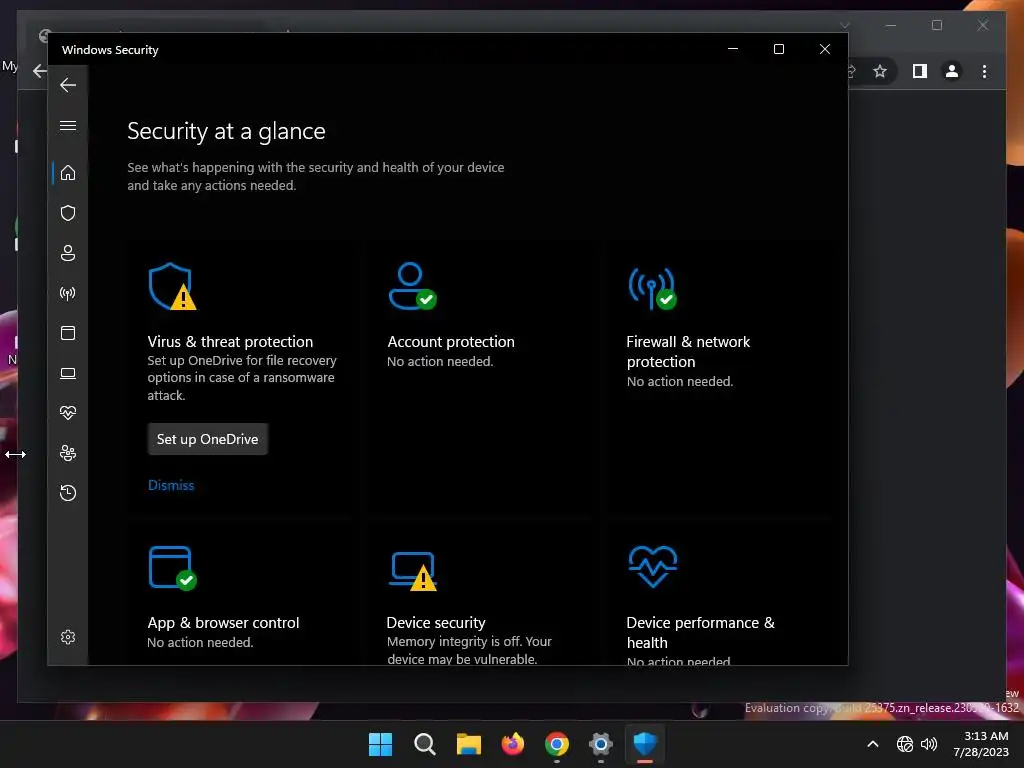
Task: Open Chrome profile avatar
Action: coord(952,71)
